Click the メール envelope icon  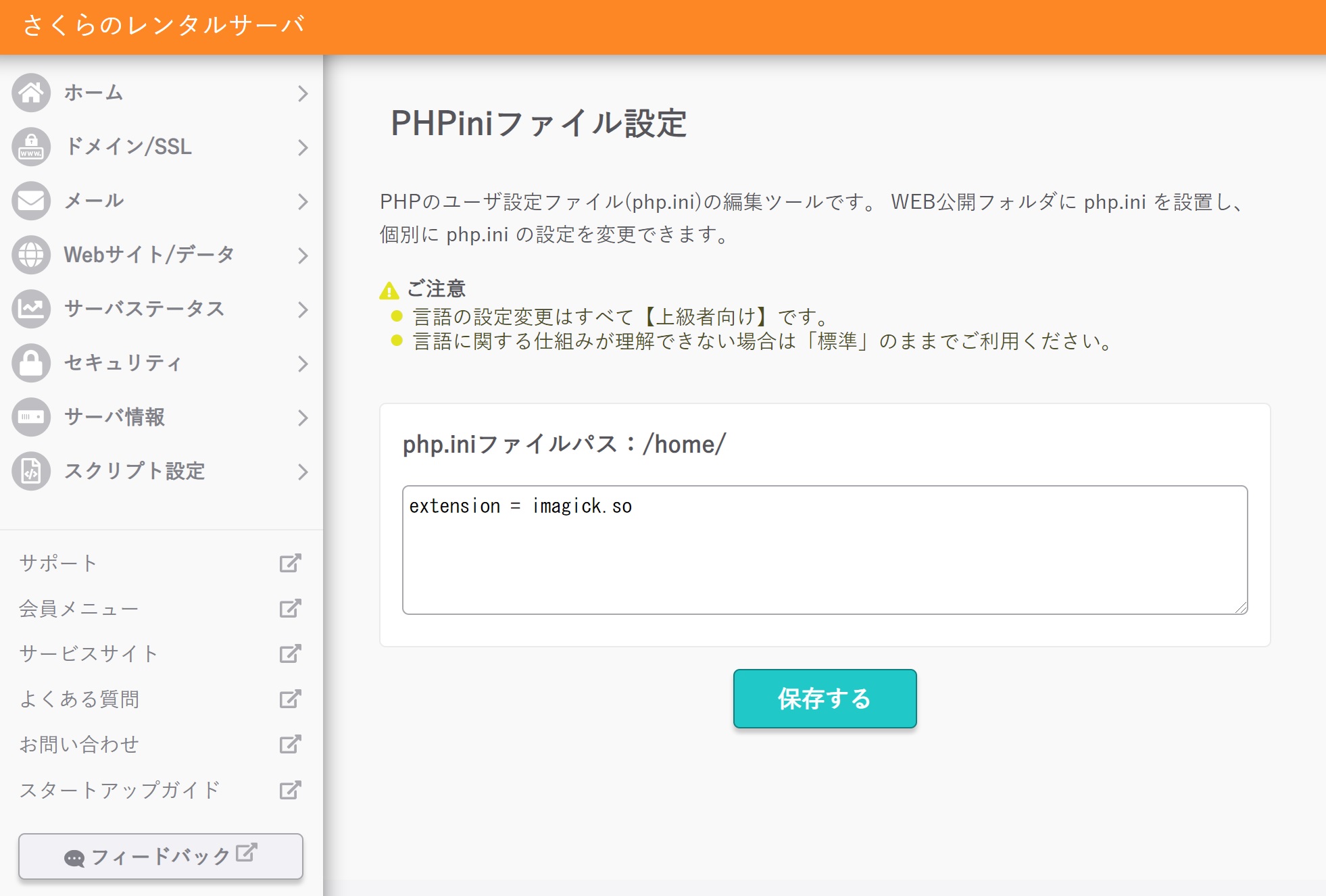[31, 201]
